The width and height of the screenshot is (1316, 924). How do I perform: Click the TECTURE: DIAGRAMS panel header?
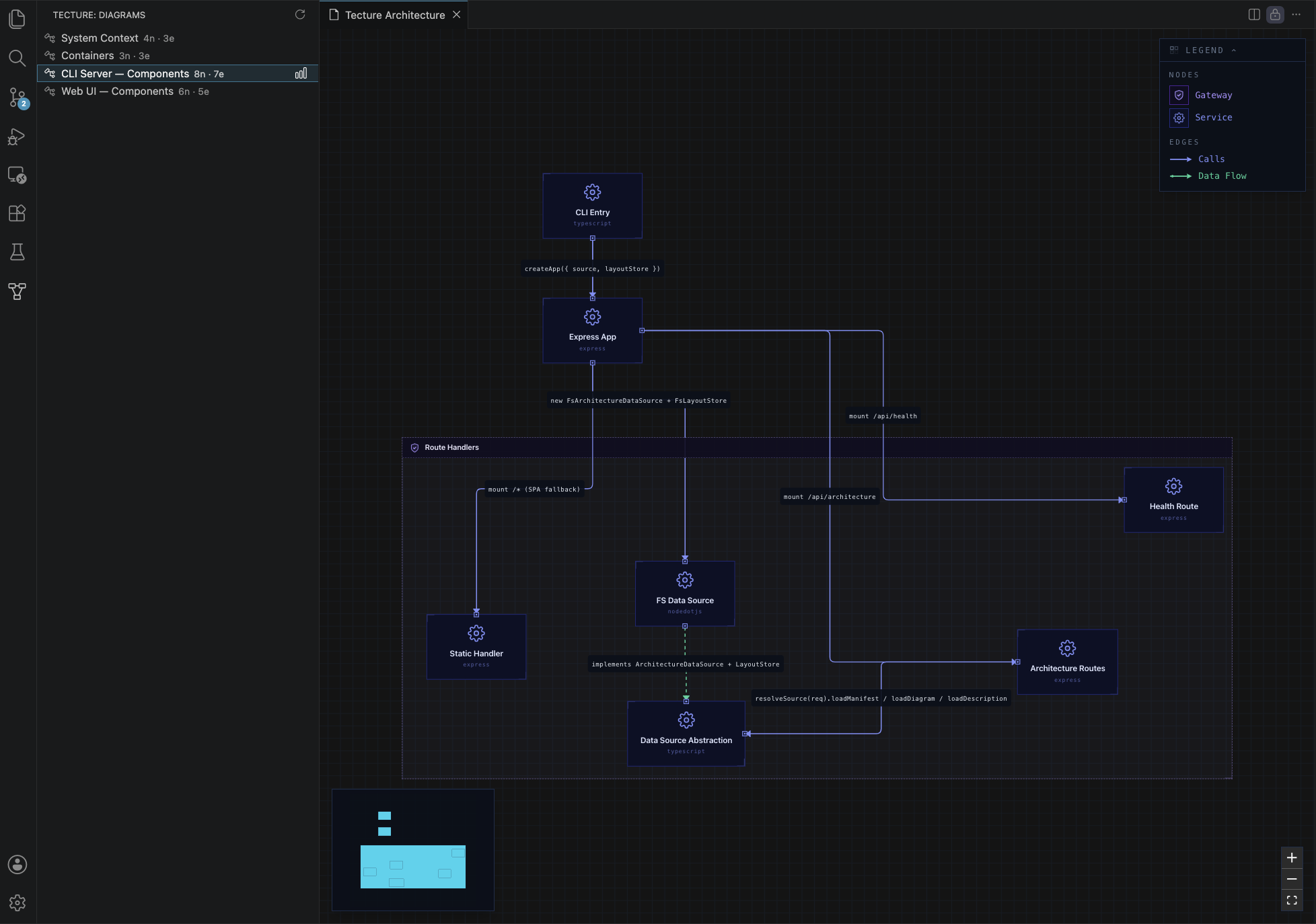click(99, 15)
